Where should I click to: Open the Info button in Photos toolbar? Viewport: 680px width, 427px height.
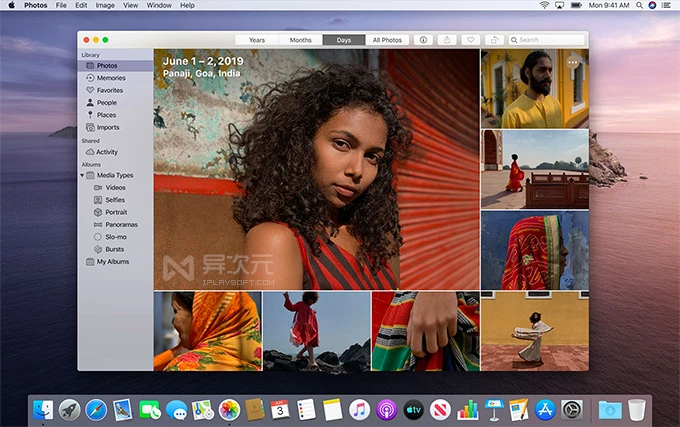tap(423, 40)
